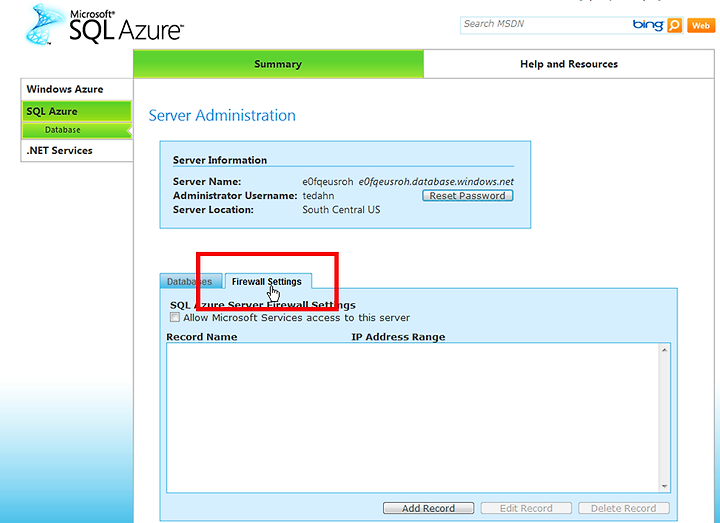Viewport: 720px width, 523px height.
Task: Select the Database sidebar subitem
Action: [77, 130]
